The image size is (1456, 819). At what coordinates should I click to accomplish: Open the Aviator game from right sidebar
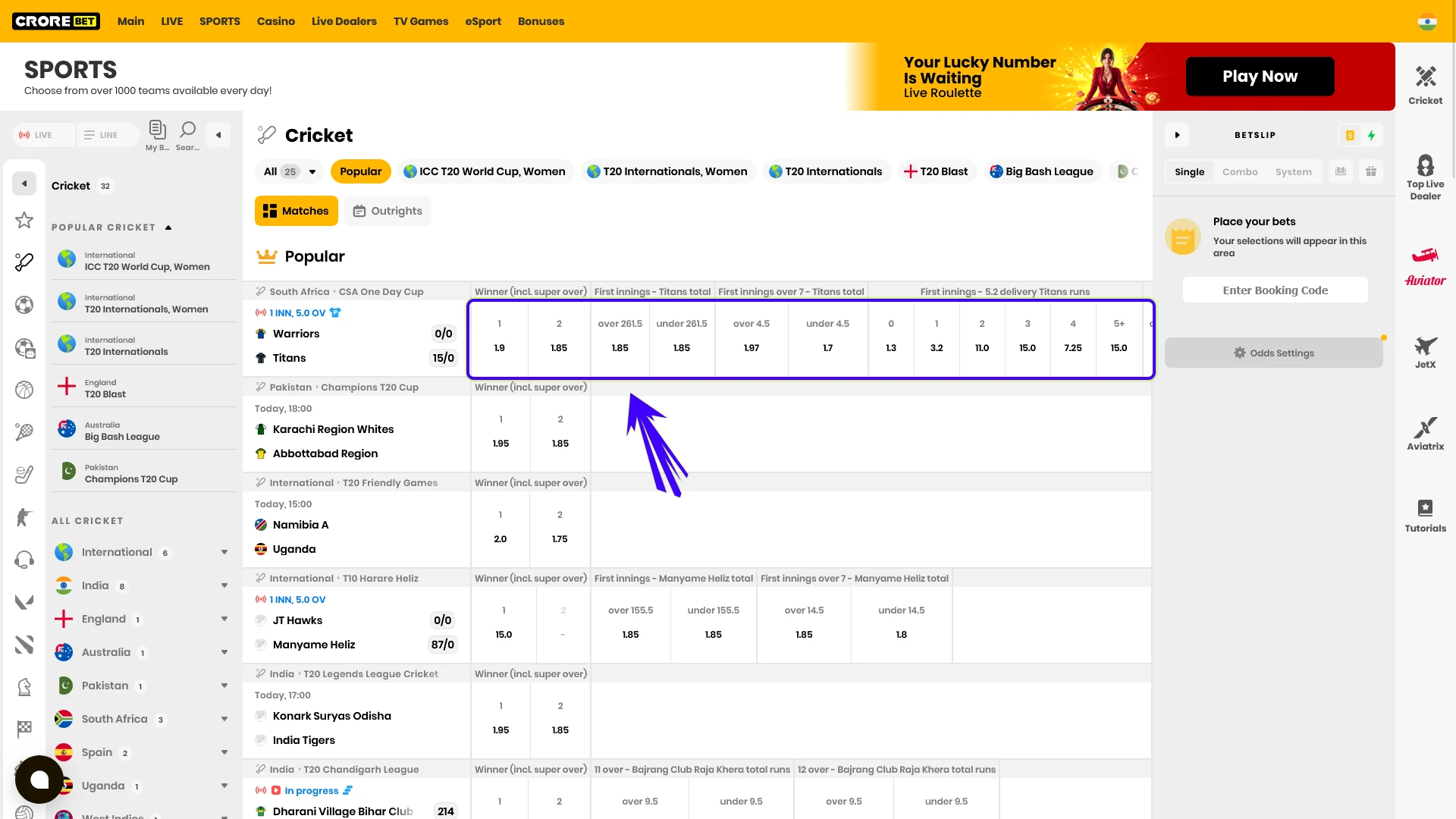pyautogui.click(x=1425, y=265)
